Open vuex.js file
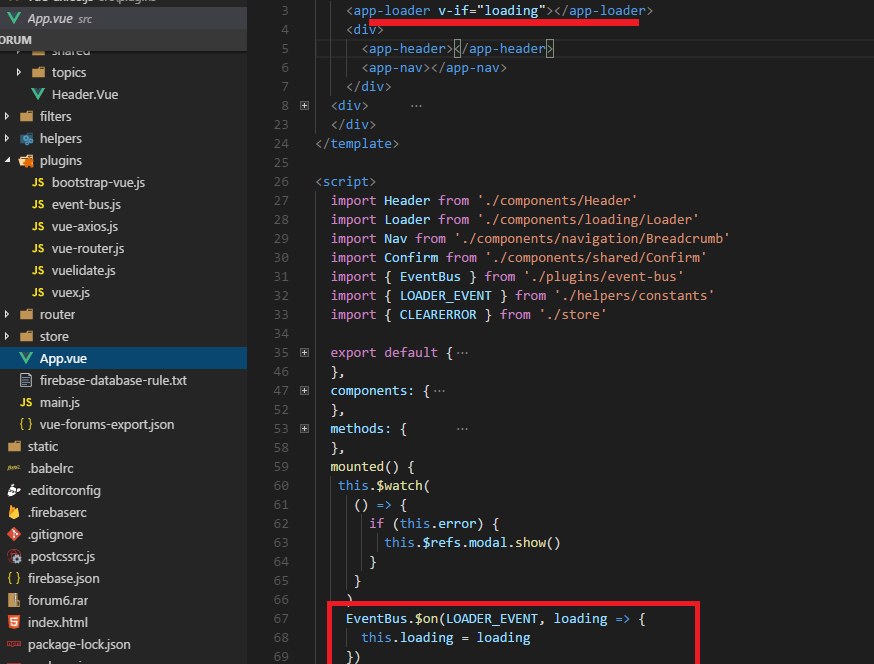This screenshot has height=664, width=874. (71, 293)
